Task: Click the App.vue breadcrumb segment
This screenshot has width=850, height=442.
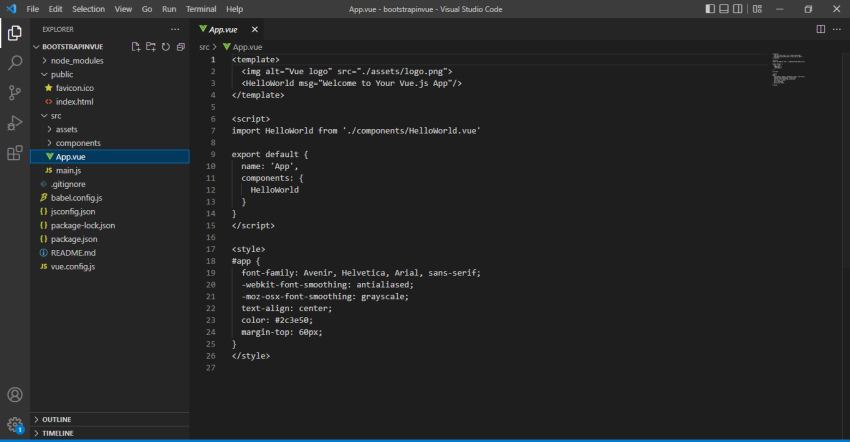Action: pyautogui.click(x=242, y=47)
